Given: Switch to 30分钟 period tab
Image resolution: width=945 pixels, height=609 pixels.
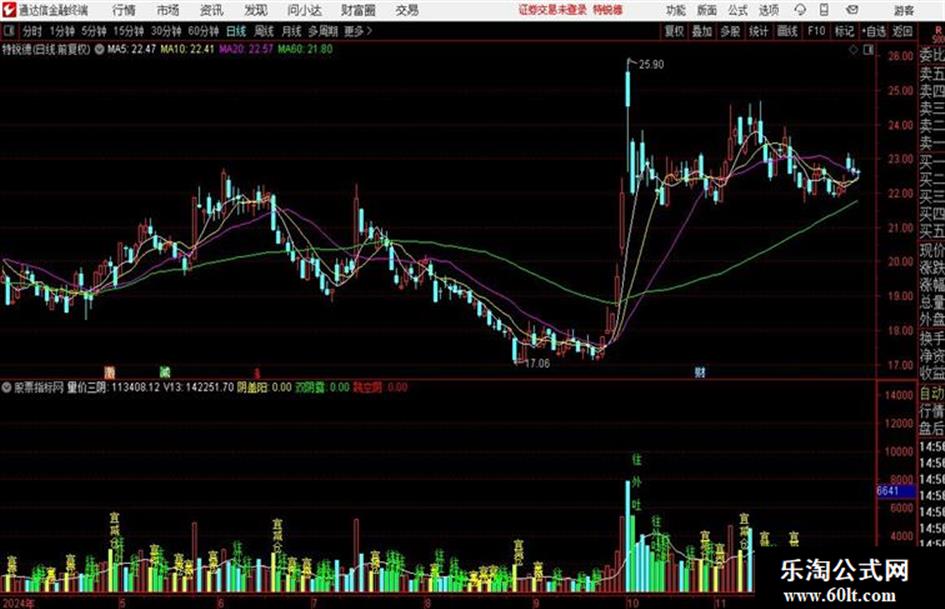Looking at the screenshot, I should pyautogui.click(x=166, y=31).
